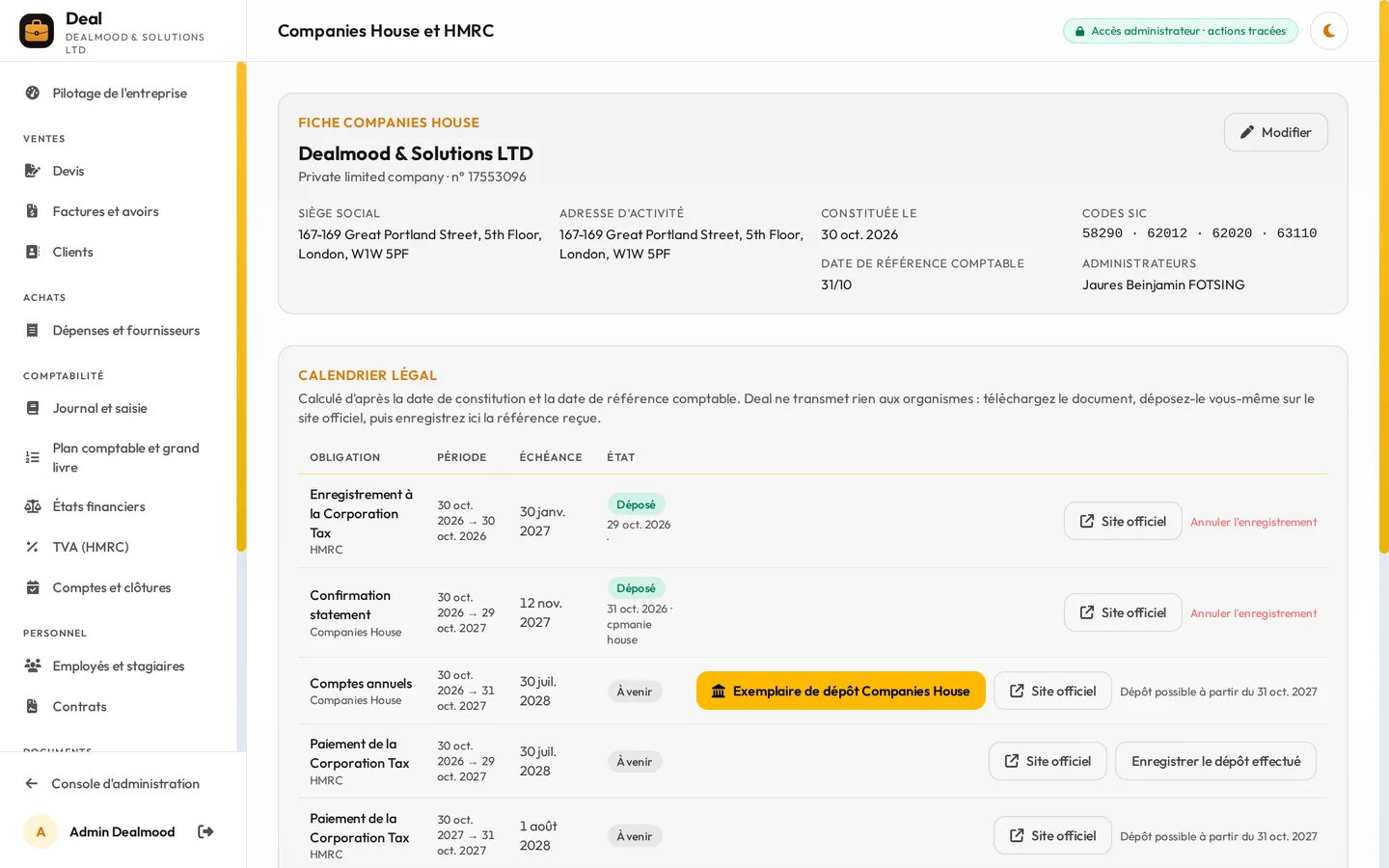Viewport: 1389px width, 868px height.
Task: Open Pilotage de l'entreprise dashboard
Action: 119,93
